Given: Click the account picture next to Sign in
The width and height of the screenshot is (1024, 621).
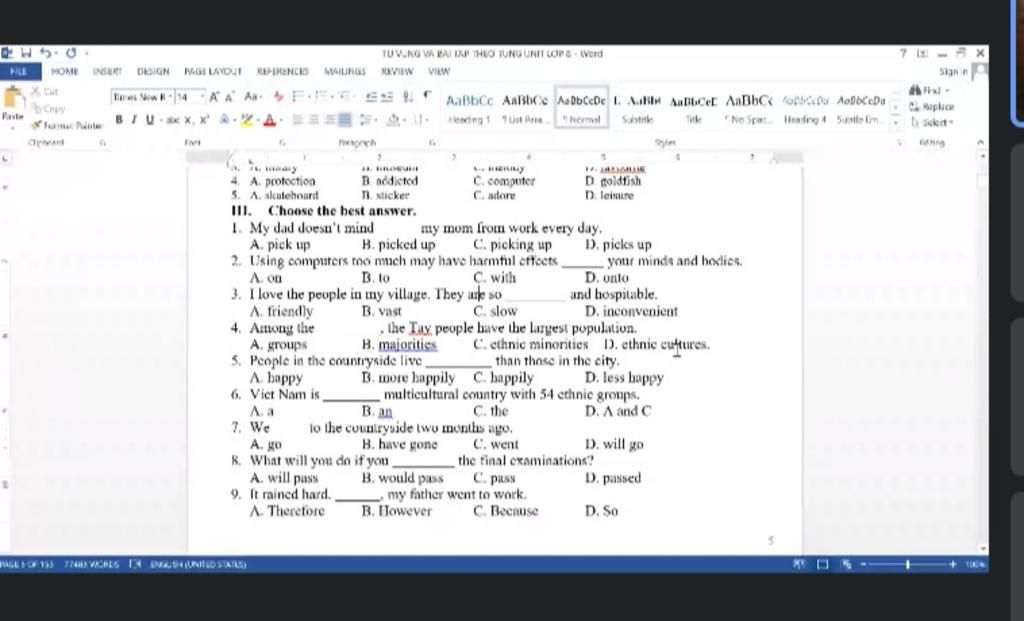Looking at the screenshot, I should (x=980, y=71).
